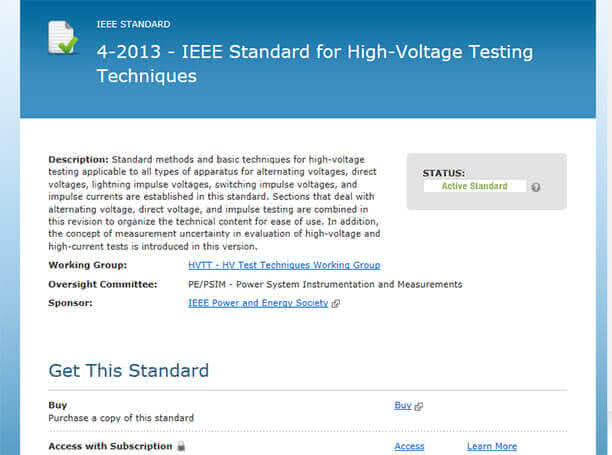Click the Access with Subscription label
The image size is (612, 455).
click(110, 446)
